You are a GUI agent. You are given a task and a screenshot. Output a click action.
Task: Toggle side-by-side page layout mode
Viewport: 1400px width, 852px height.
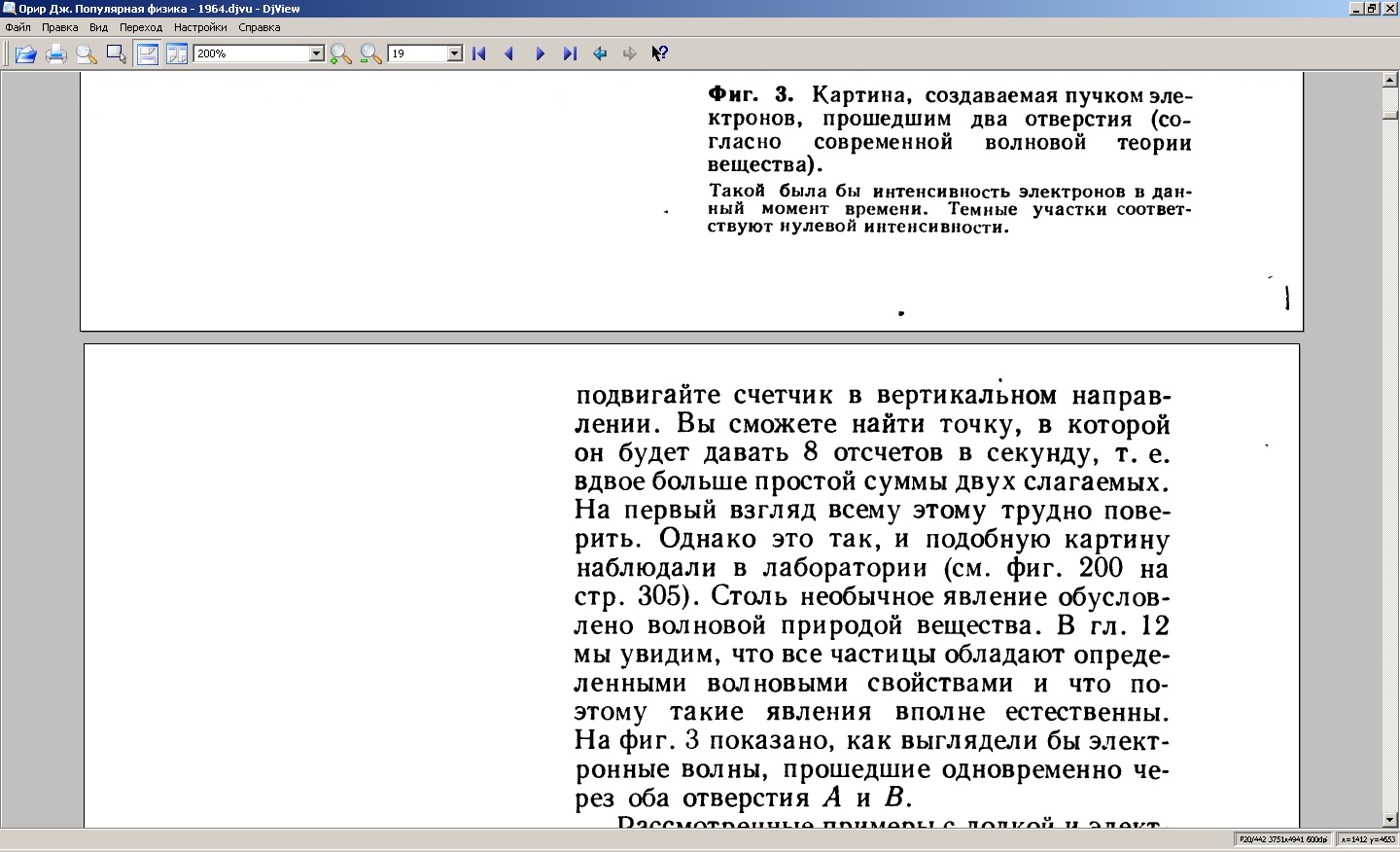(x=177, y=54)
